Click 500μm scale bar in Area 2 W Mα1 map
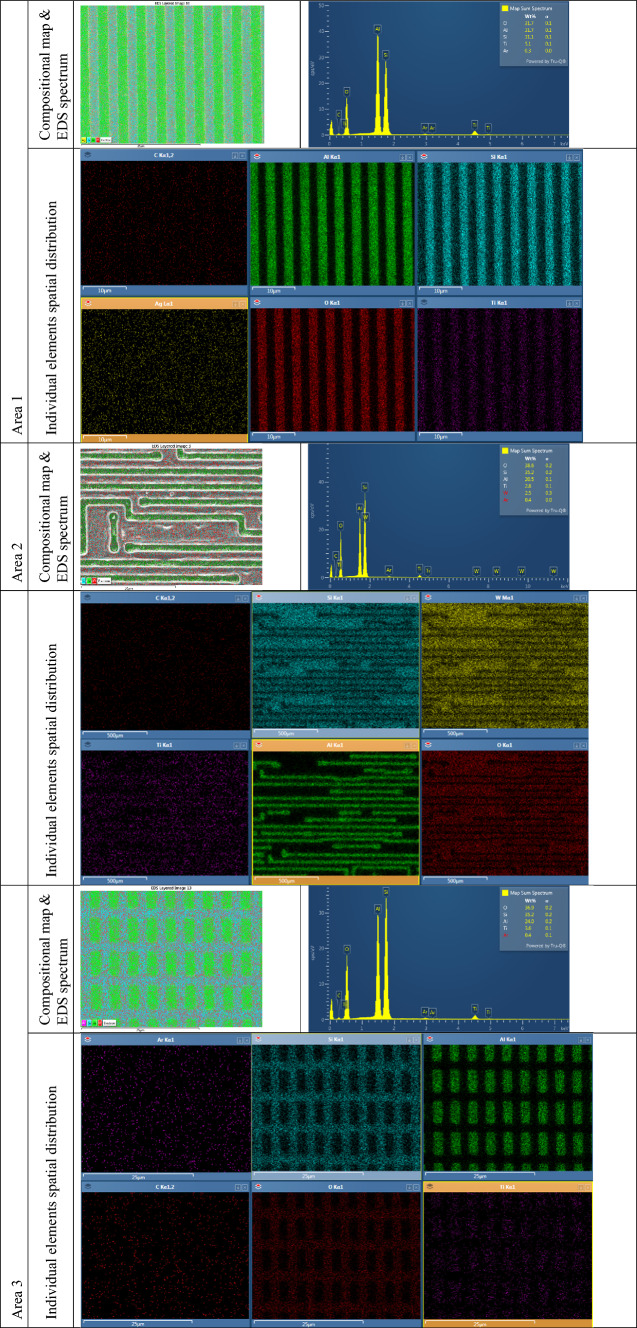637x1328 pixels. tap(455, 733)
